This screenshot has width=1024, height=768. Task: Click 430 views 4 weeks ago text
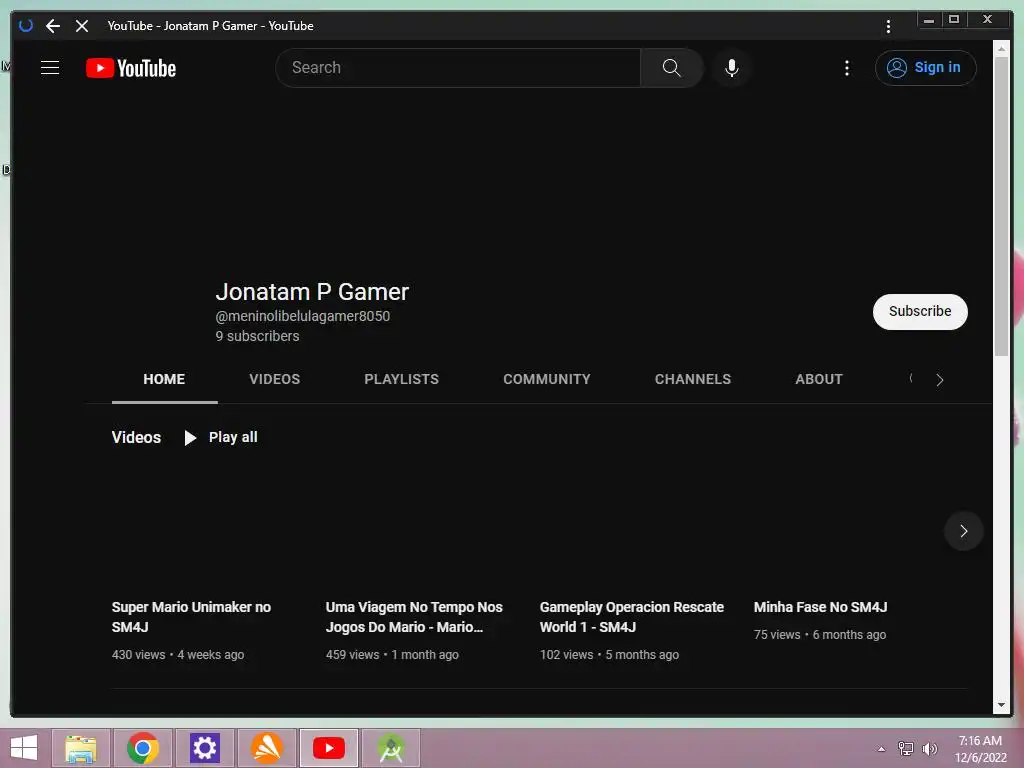[x=178, y=655]
